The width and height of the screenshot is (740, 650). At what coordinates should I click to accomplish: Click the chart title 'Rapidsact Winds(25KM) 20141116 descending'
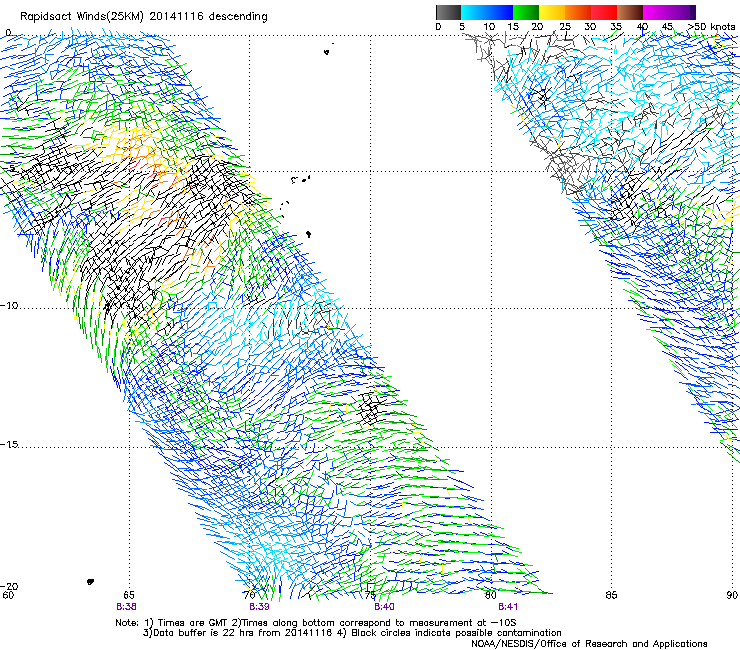(143, 17)
